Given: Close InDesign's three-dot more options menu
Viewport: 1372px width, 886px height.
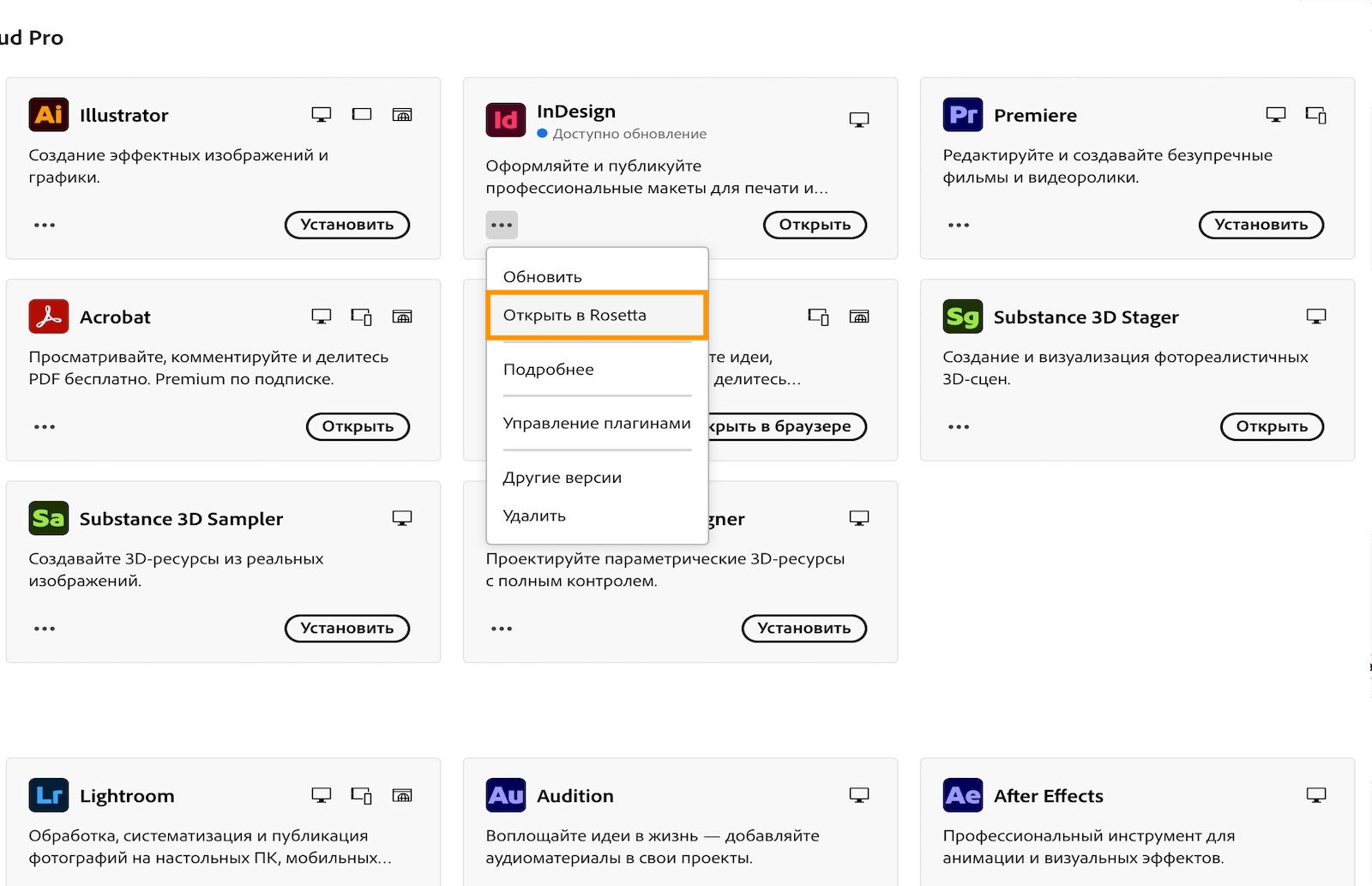Looking at the screenshot, I should pos(502,225).
